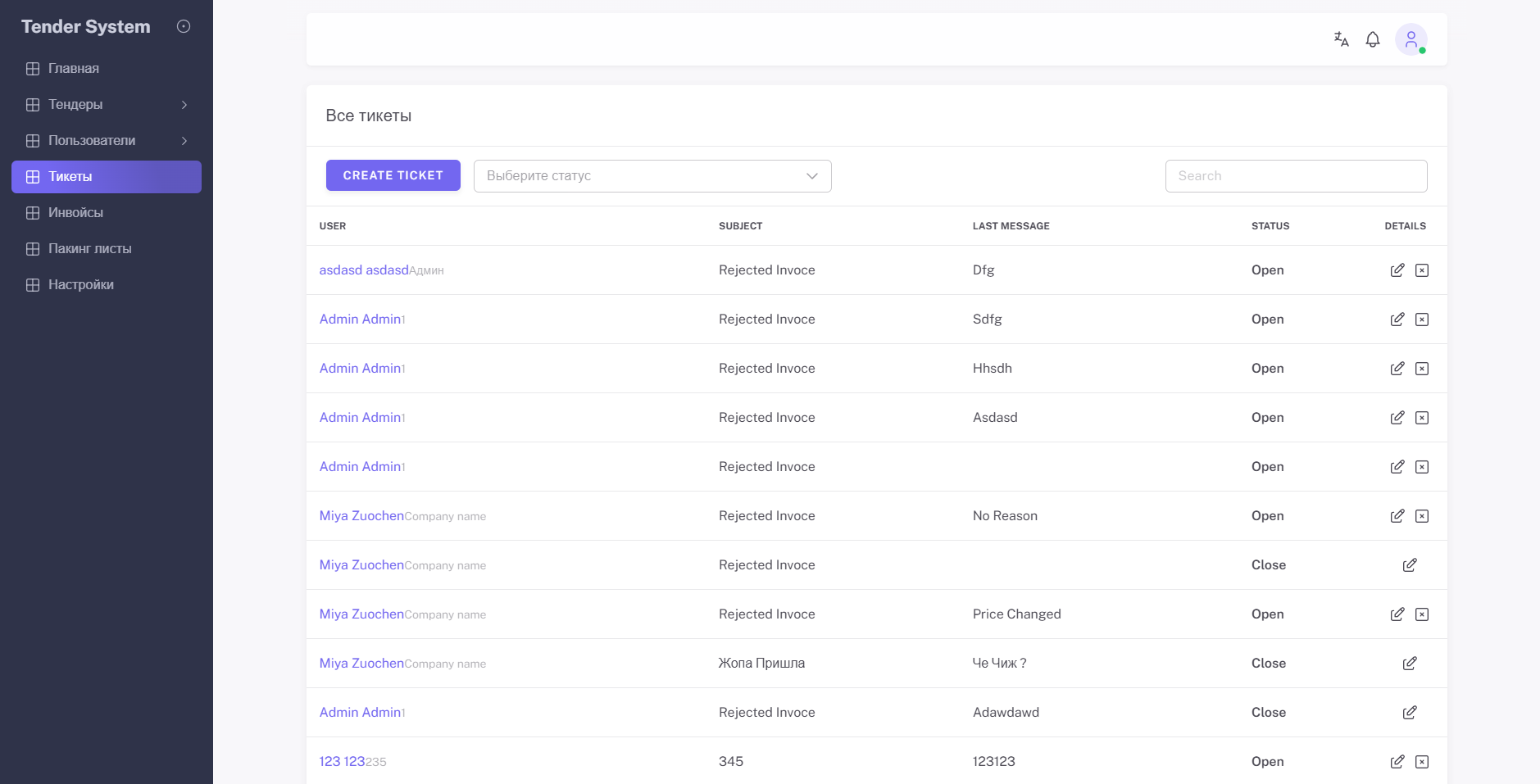Expand the Пользователи submenu chevron
1540x784 pixels.
tap(184, 141)
